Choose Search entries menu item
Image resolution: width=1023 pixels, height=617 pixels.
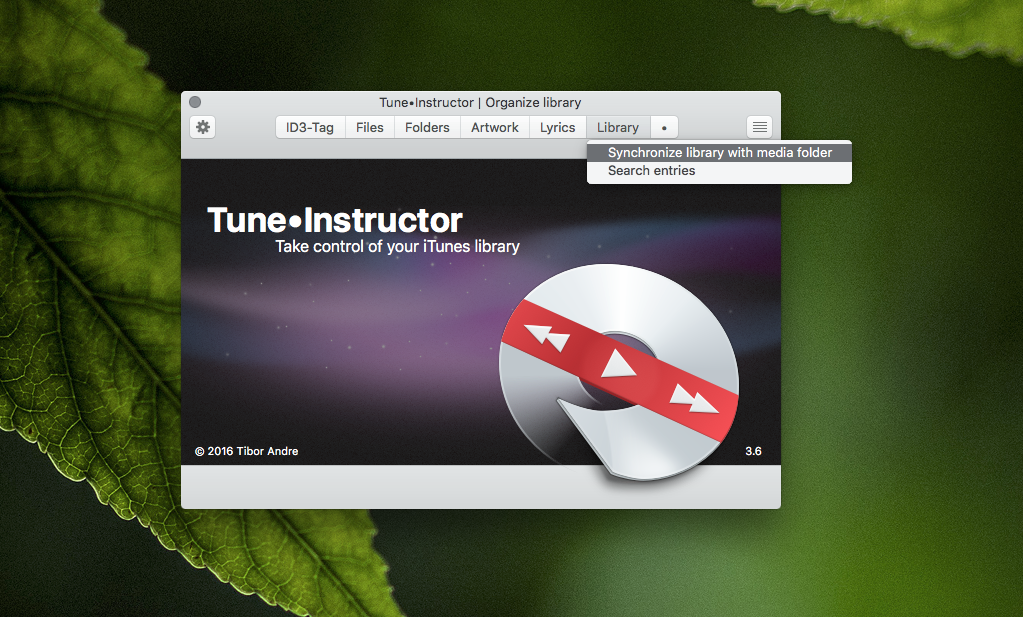(719, 171)
